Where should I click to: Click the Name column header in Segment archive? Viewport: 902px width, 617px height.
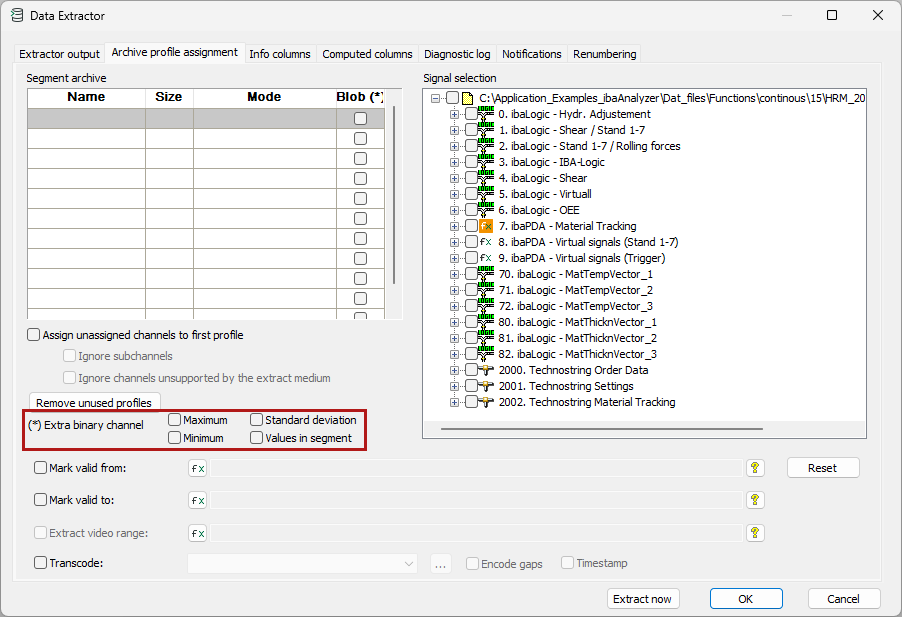(x=86, y=97)
